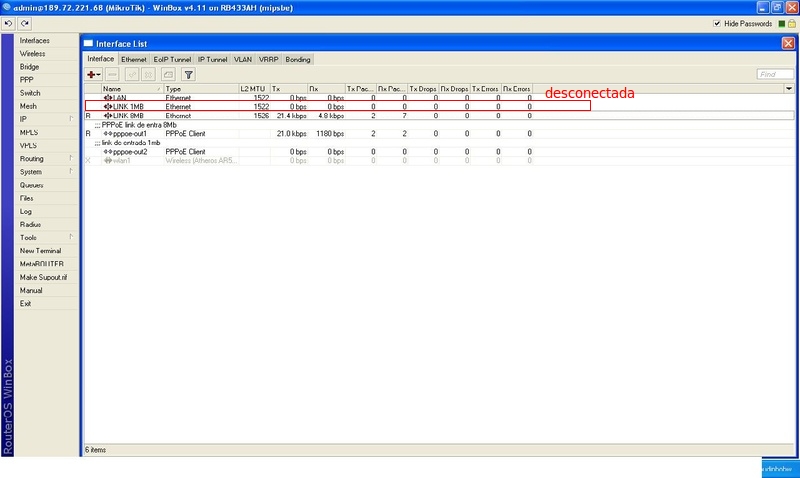
Task: Click the Disable cross toolbar button
Action: point(148,74)
